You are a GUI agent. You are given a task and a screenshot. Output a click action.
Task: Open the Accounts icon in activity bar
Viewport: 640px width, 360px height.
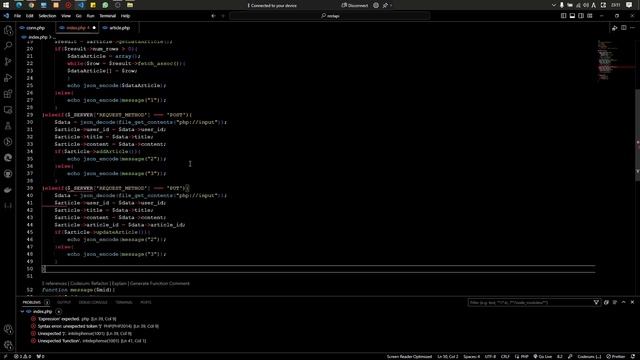(8, 329)
